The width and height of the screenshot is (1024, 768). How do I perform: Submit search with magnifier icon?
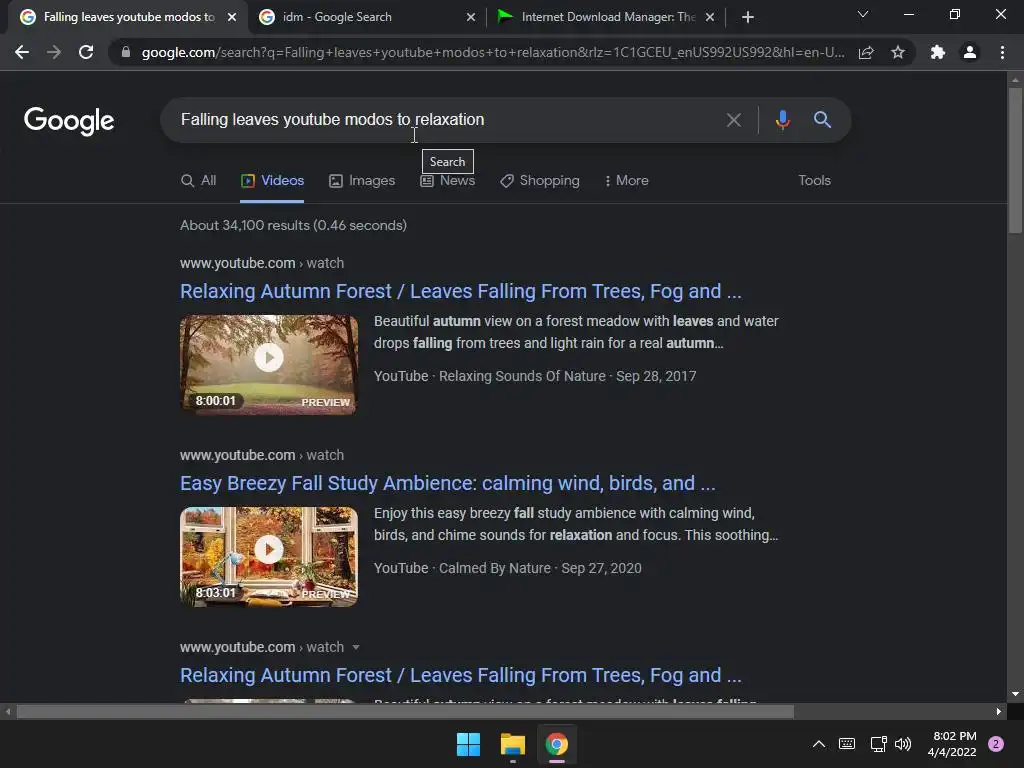(x=822, y=120)
